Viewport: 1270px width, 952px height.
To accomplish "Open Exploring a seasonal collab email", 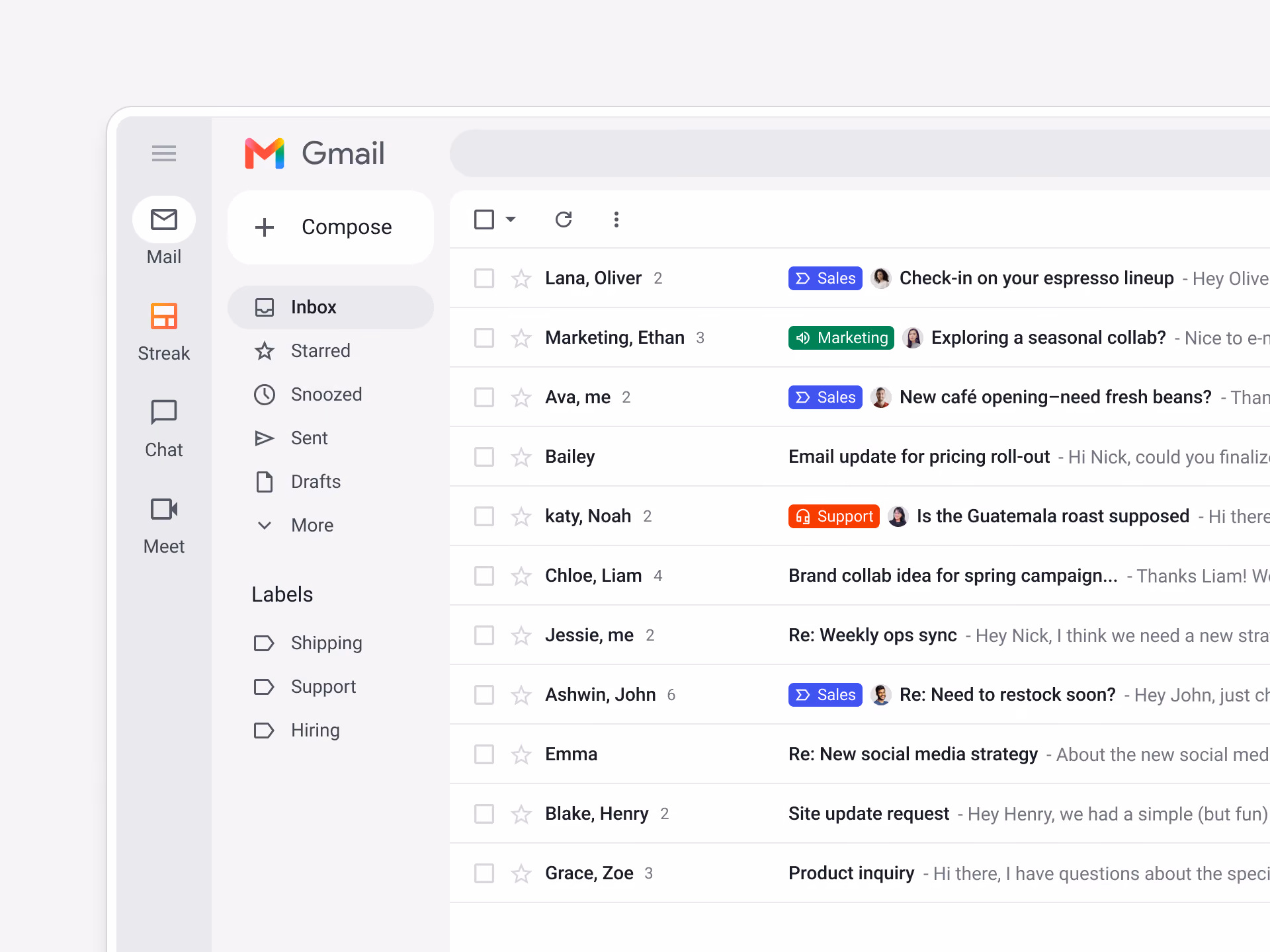I will pos(1048,338).
